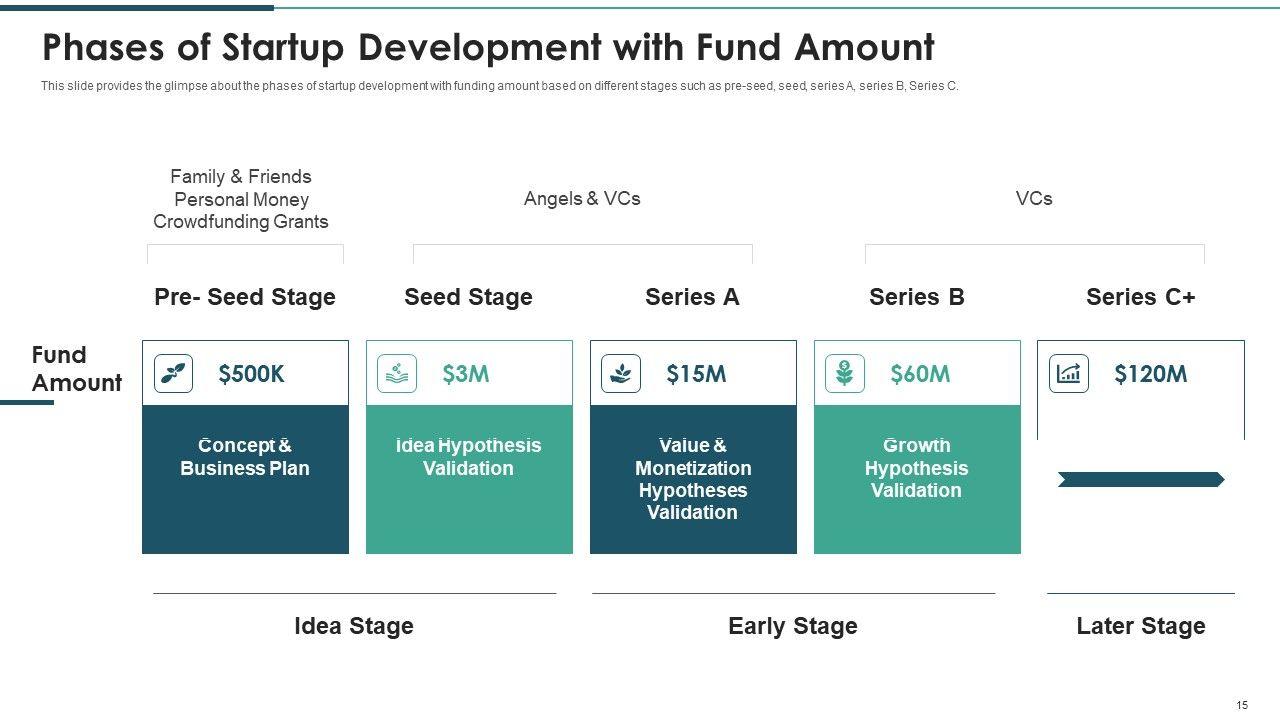Click the Value & Monetization Hypotheses Validation box

(693, 479)
